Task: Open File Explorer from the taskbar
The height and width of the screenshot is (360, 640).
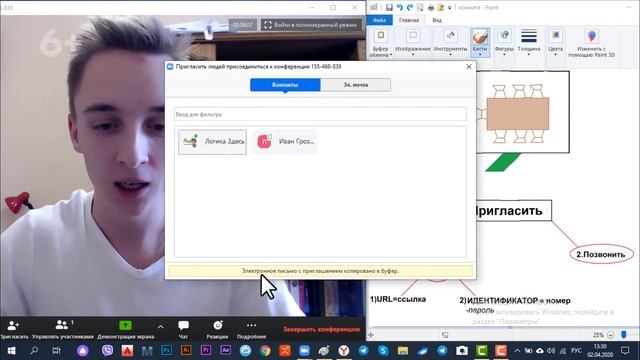Action: pyautogui.click(x=403, y=351)
